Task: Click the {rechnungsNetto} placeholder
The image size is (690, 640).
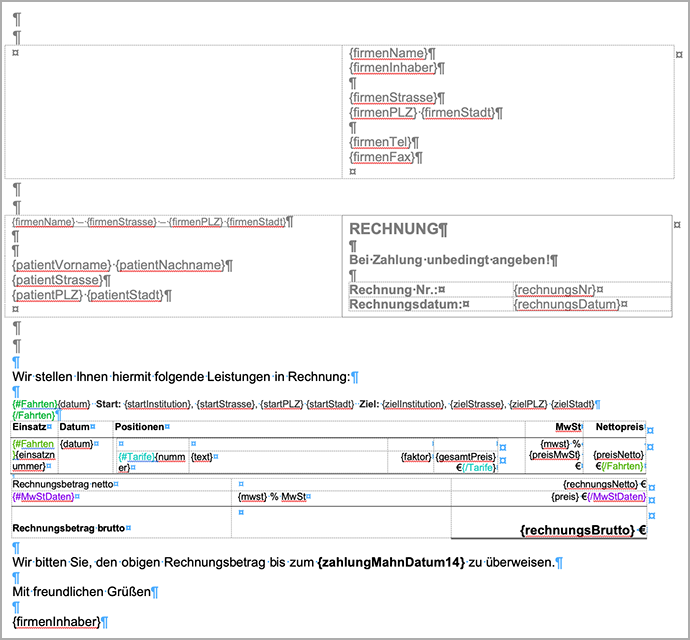Action: (601, 484)
